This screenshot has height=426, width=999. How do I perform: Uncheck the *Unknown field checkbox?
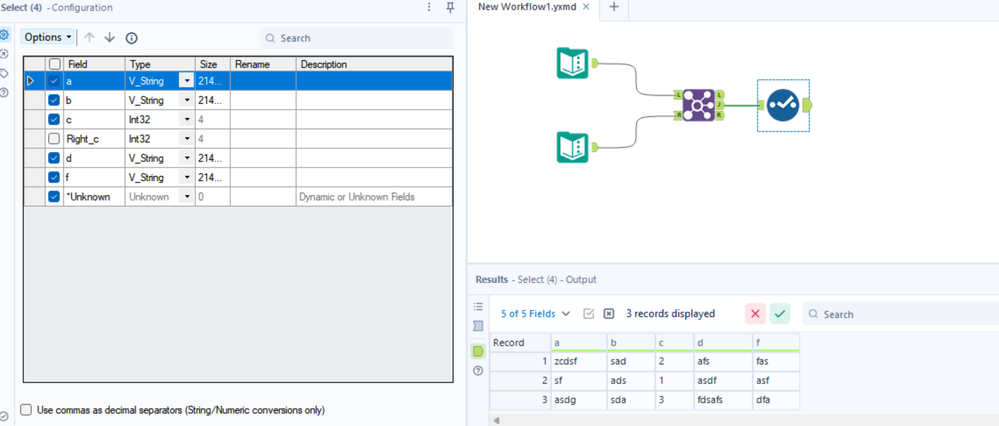point(55,197)
